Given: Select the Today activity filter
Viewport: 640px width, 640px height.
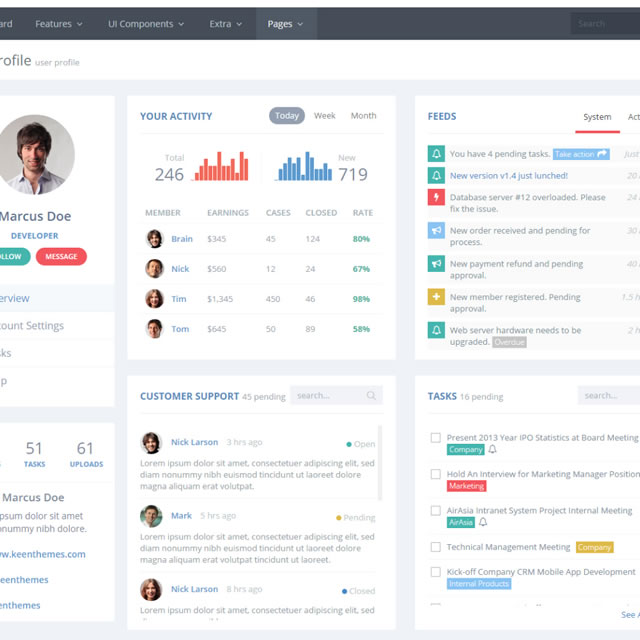Looking at the screenshot, I should (287, 116).
